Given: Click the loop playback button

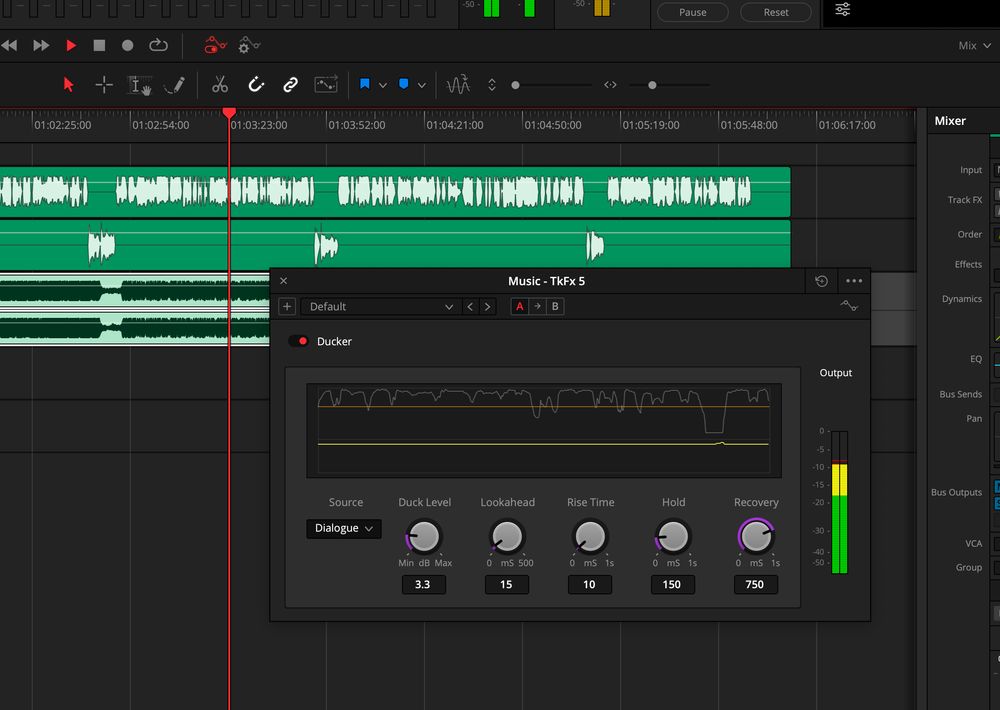Looking at the screenshot, I should [158, 45].
